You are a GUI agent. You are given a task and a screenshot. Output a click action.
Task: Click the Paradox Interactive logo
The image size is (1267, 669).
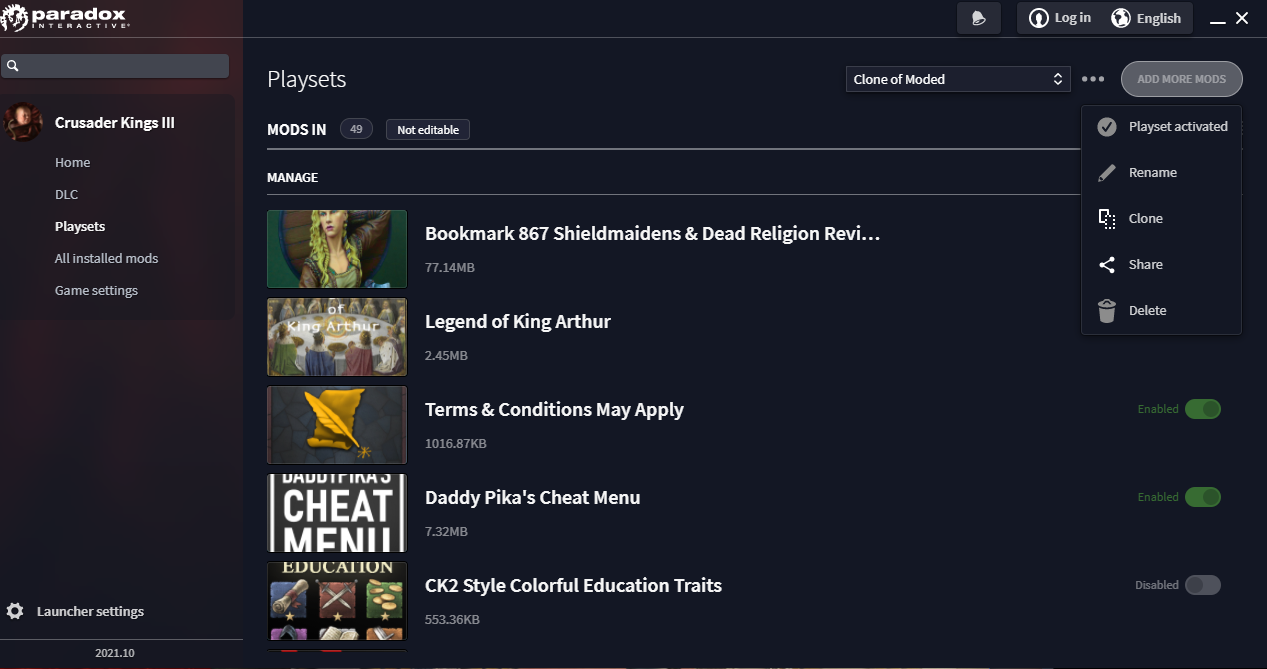[x=67, y=18]
